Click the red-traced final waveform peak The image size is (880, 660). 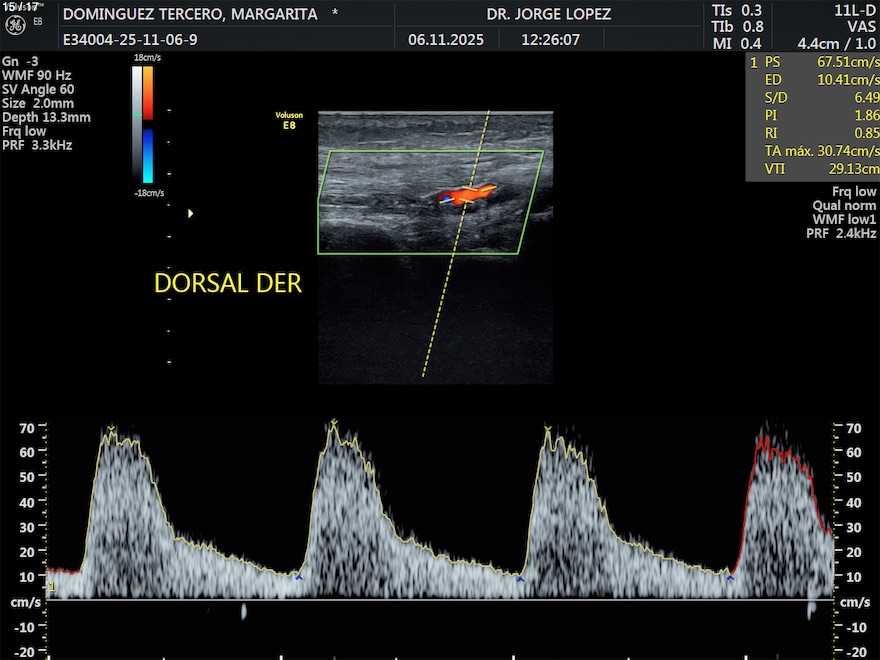[x=766, y=441]
